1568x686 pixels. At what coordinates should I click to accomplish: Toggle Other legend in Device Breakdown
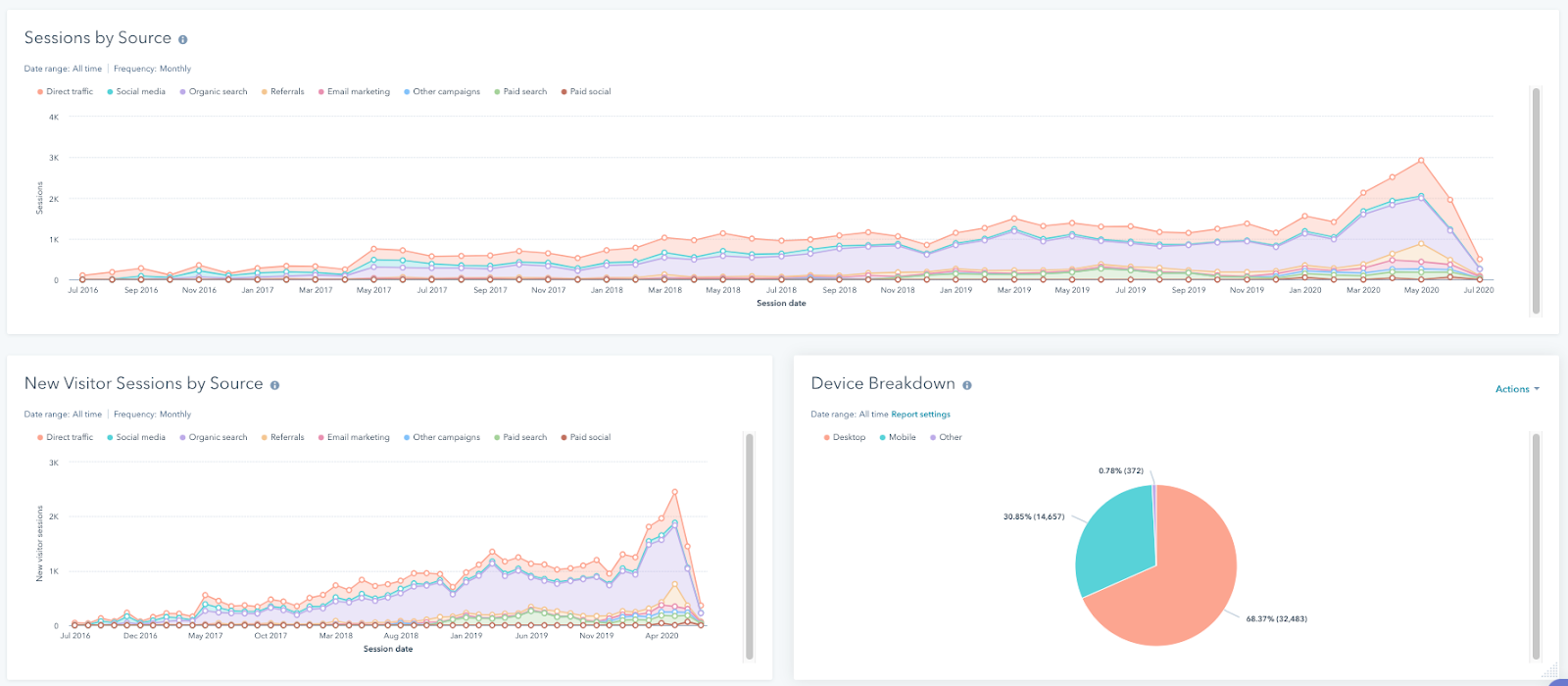pyautogui.click(x=946, y=438)
